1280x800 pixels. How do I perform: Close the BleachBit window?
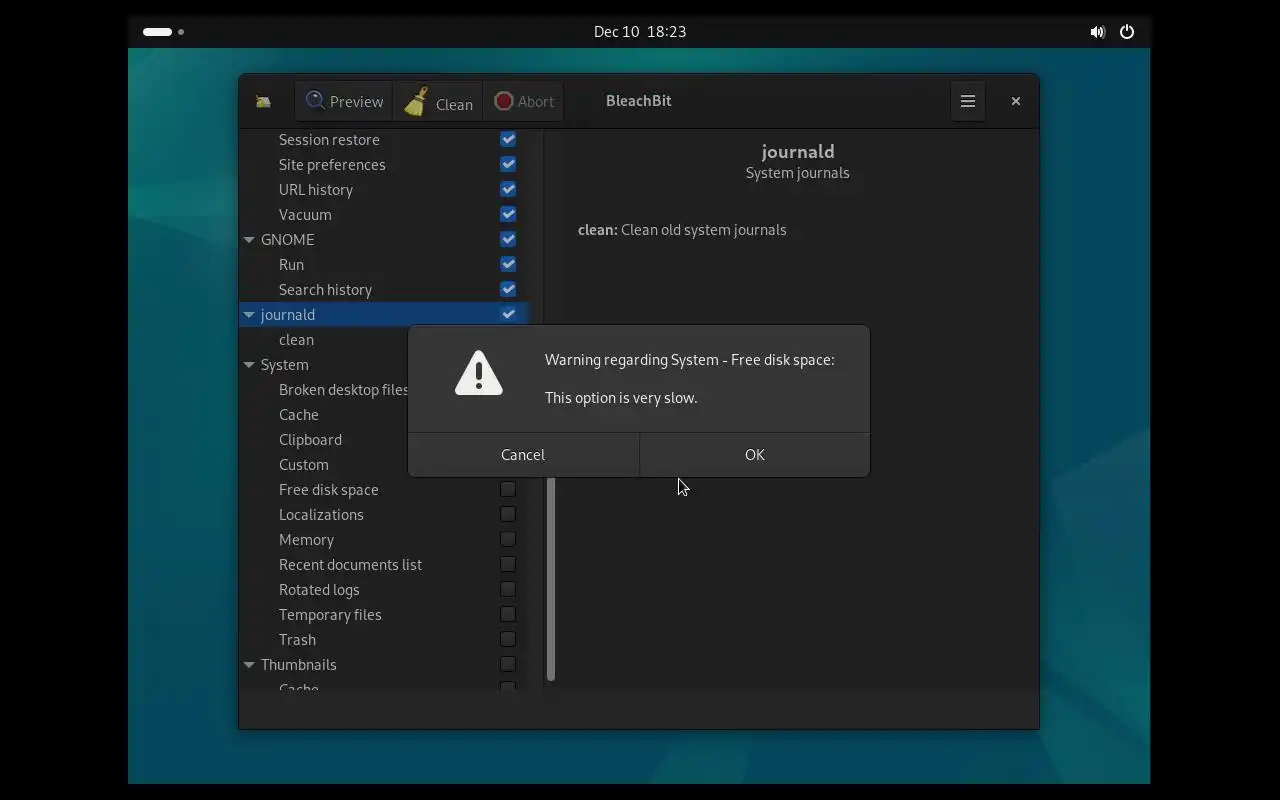pyautogui.click(x=1015, y=101)
